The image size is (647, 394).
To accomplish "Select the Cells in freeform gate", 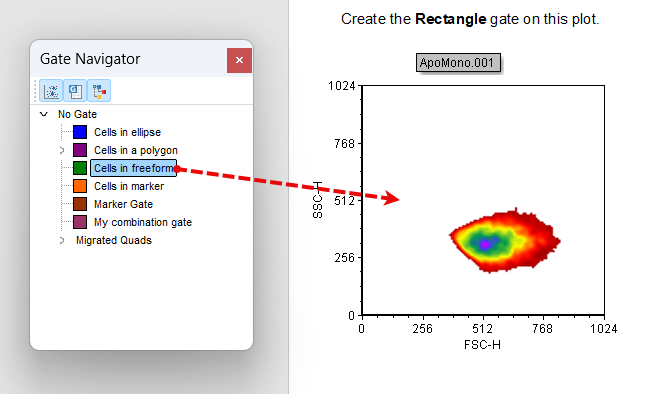I will pyautogui.click(x=134, y=168).
